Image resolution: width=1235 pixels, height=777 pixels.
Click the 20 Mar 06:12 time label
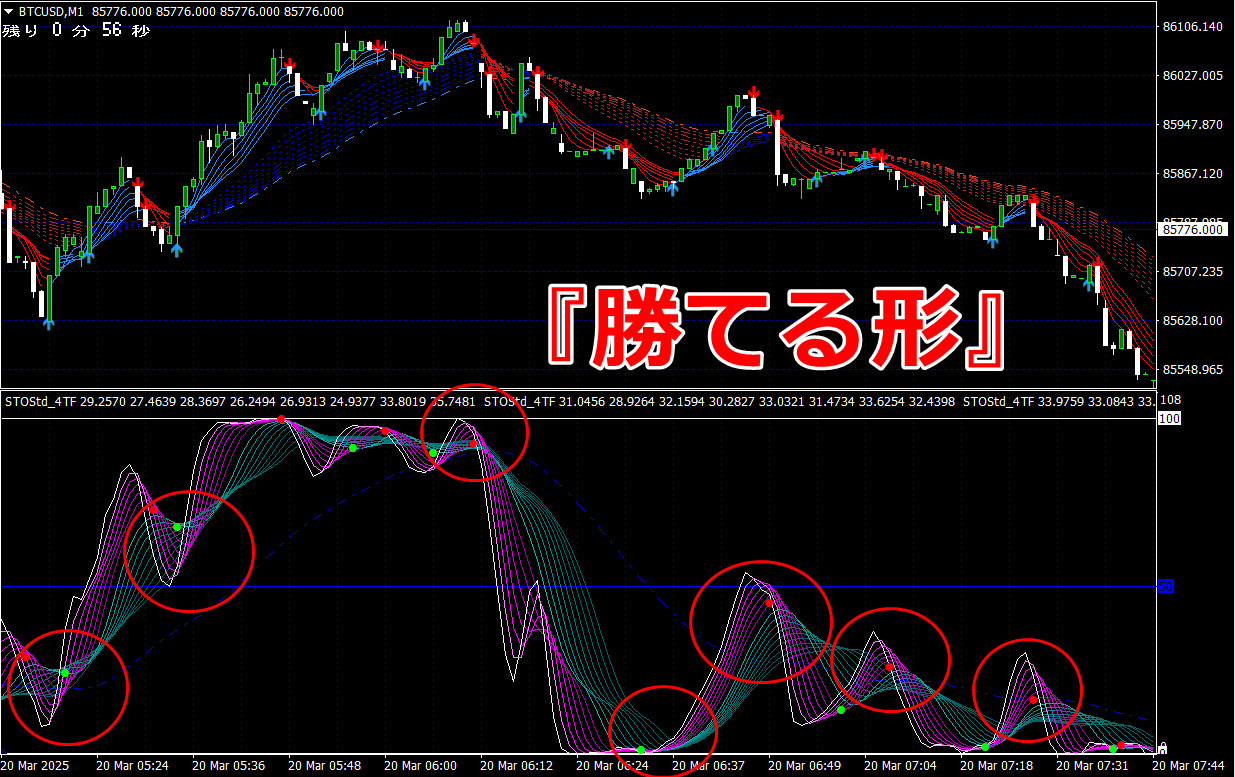tap(518, 765)
